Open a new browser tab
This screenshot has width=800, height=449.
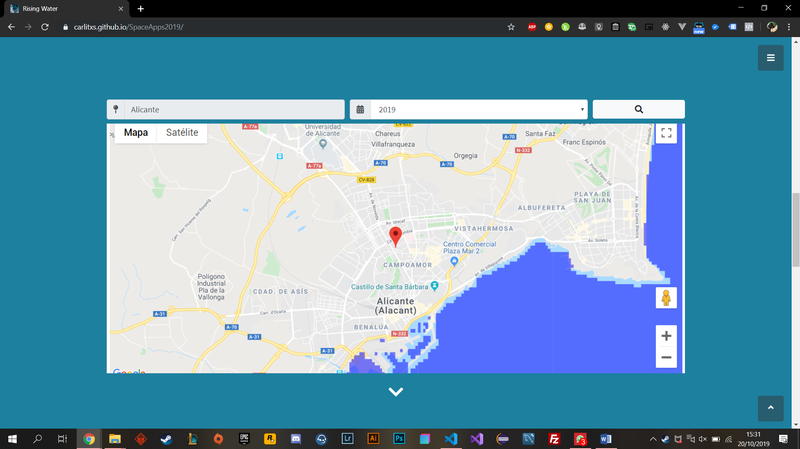pyautogui.click(x=141, y=9)
